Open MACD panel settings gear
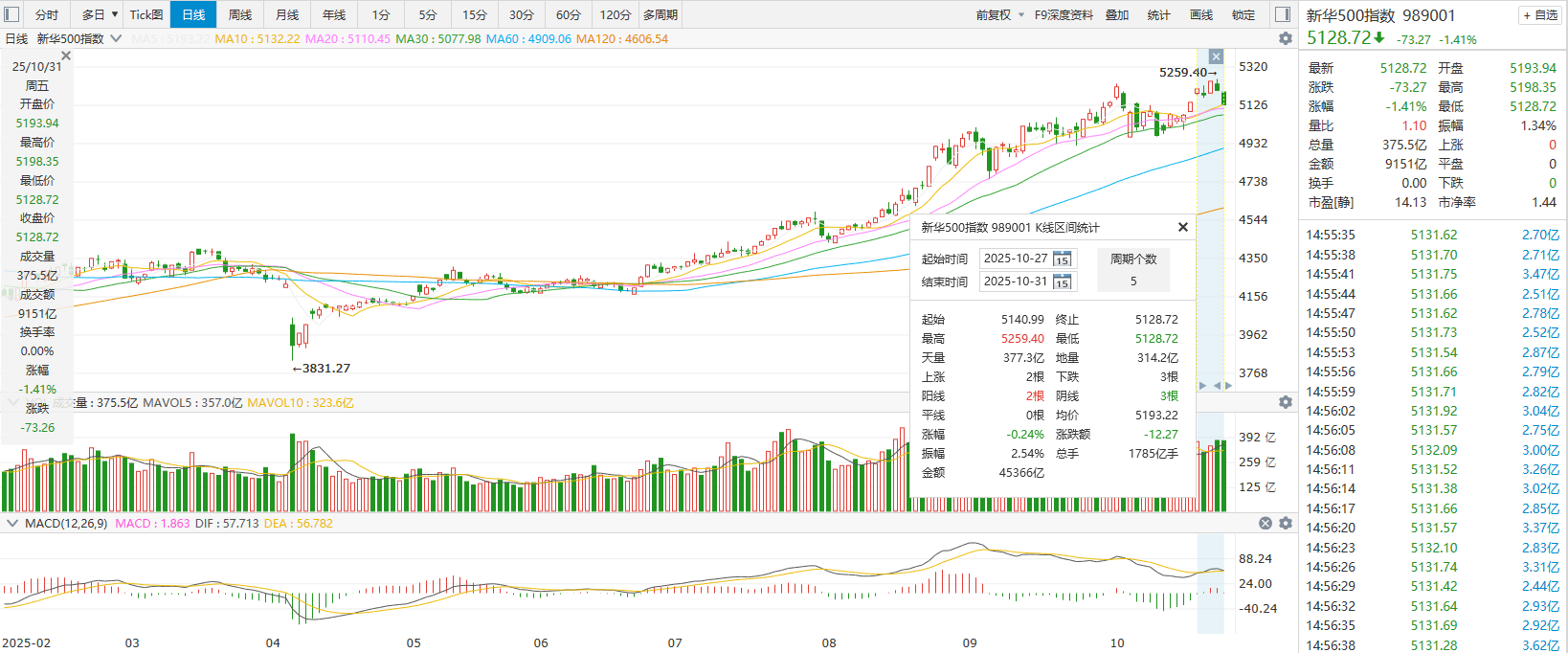Image resolution: width=1568 pixels, height=653 pixels. click(x=1286, y=524)
